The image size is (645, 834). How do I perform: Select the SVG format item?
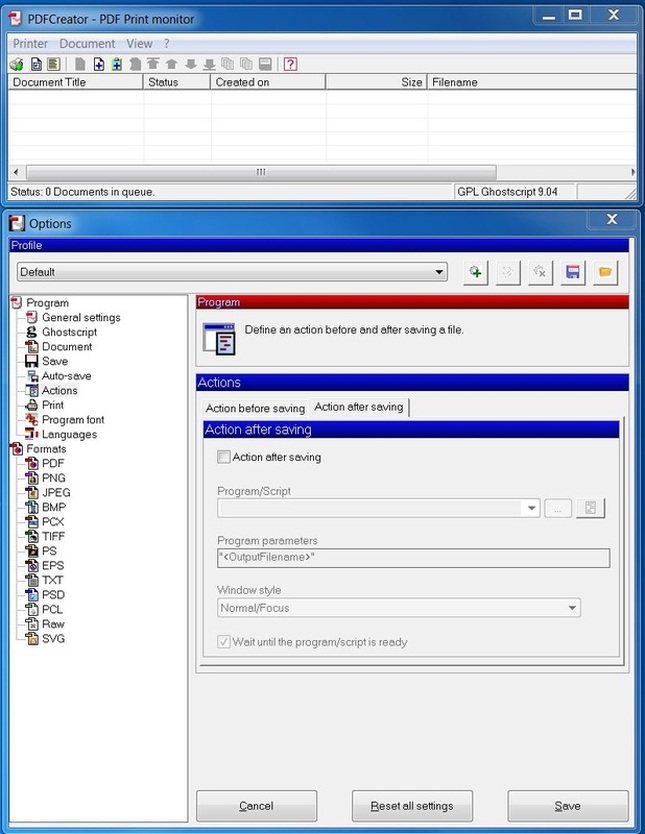click(x=53, y=639)
